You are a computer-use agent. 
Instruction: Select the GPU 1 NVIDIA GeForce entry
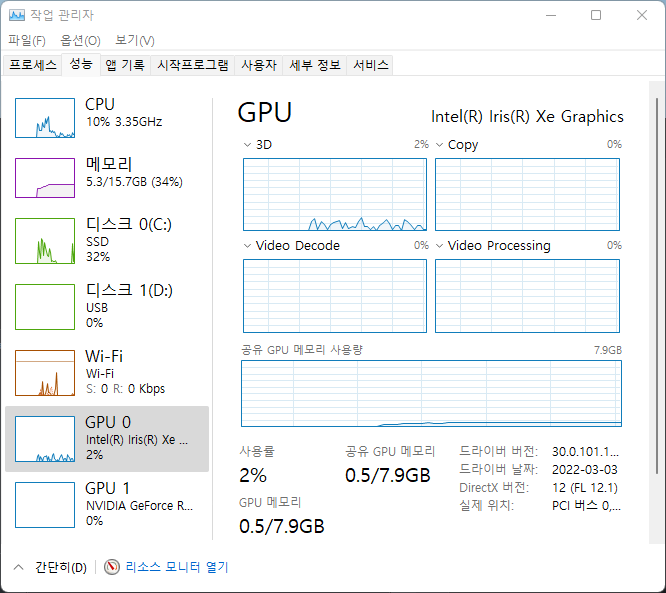tap(45, 504)
